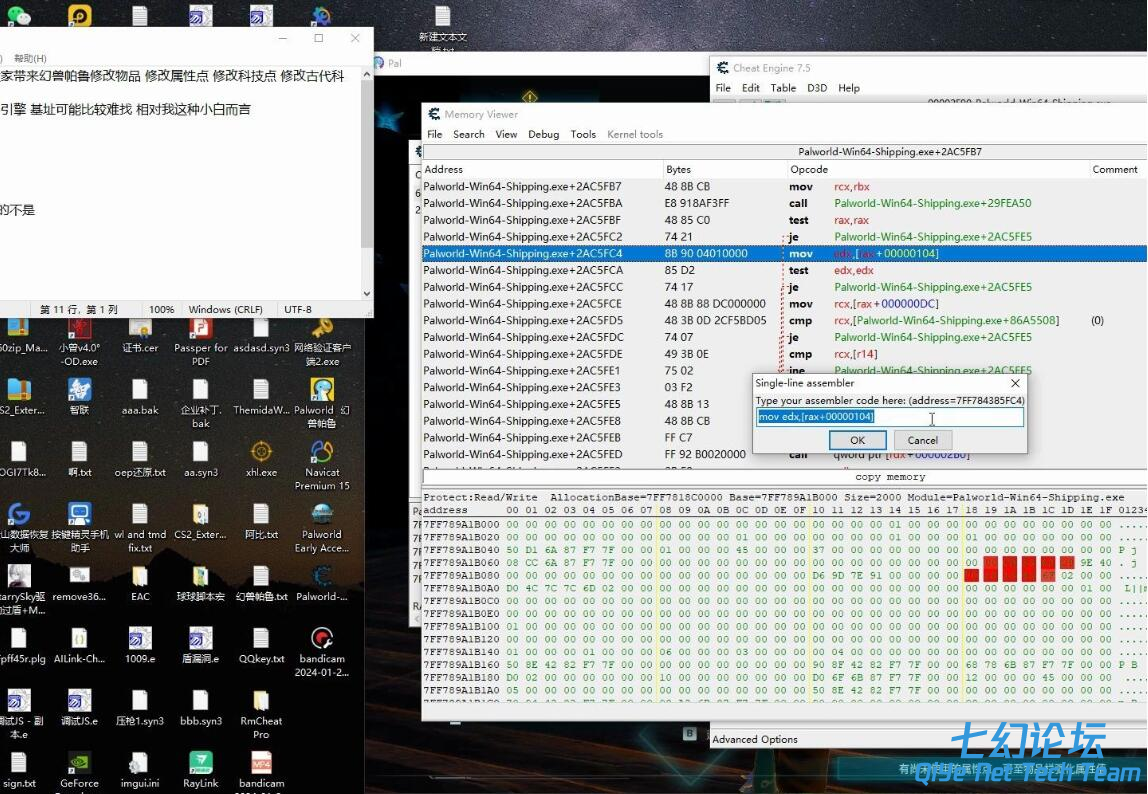The height and width of the screenshot is (794, 1148).
Task: Open 幻兽帕鲁.txt desktop file
Action: 261,582
